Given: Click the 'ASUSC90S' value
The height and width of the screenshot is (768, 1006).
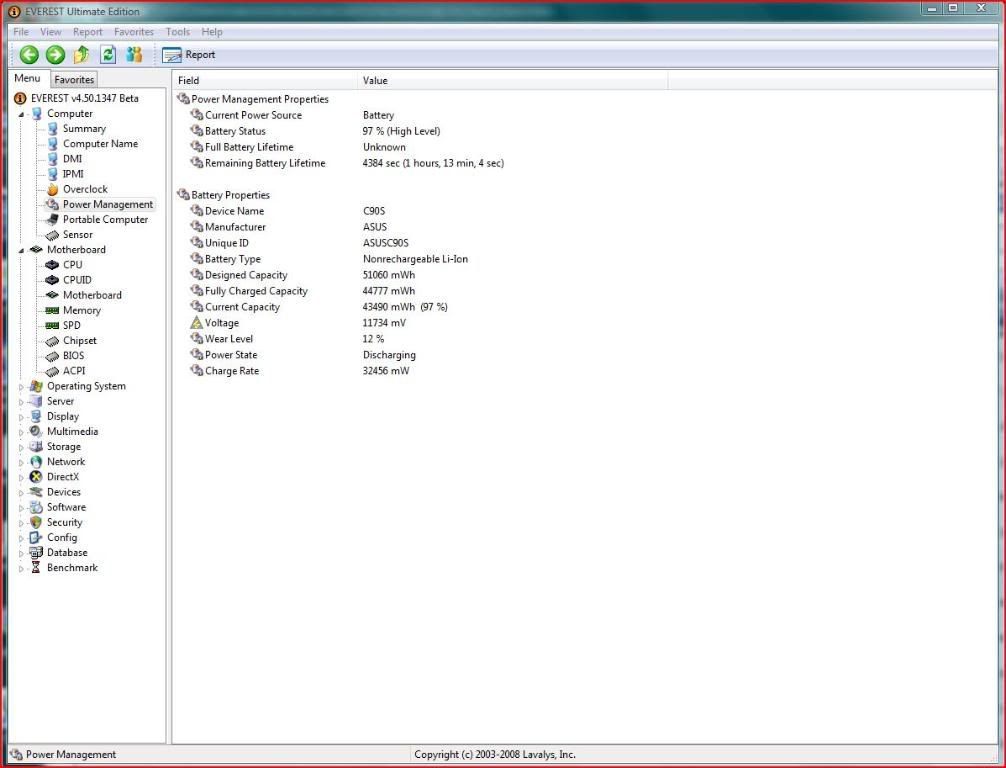Looking at the screenshot, I should (385, 243).
